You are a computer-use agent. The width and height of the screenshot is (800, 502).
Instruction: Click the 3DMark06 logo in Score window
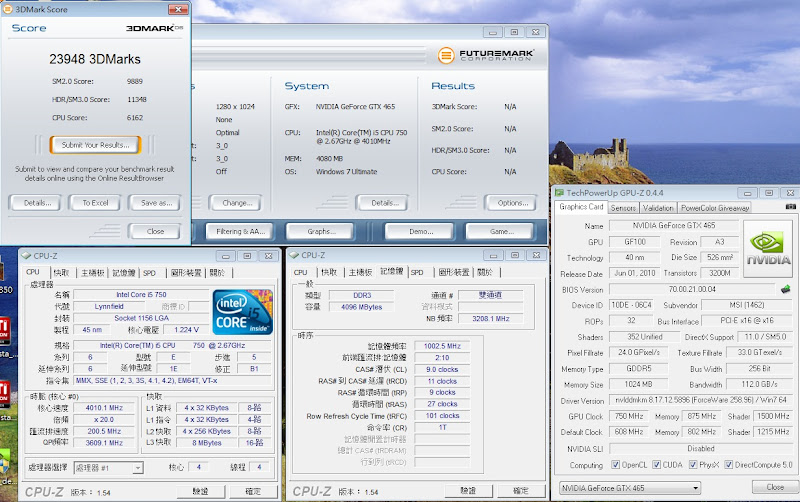154,28
